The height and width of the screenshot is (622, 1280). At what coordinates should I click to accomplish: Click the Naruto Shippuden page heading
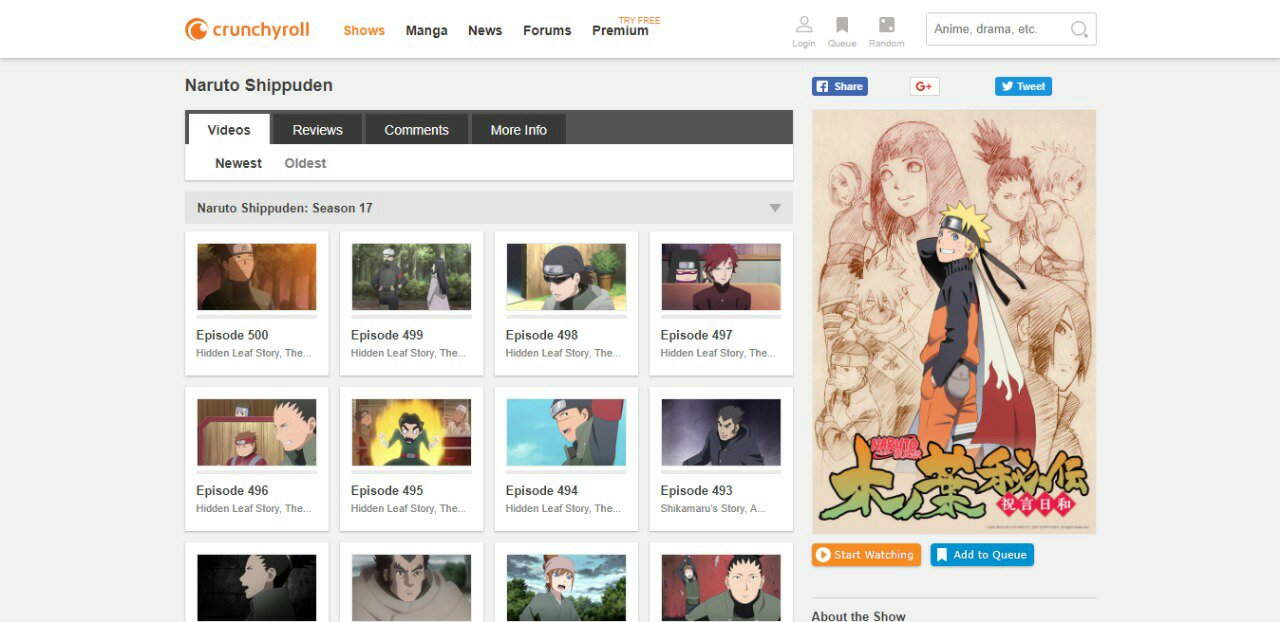point(259,86)
